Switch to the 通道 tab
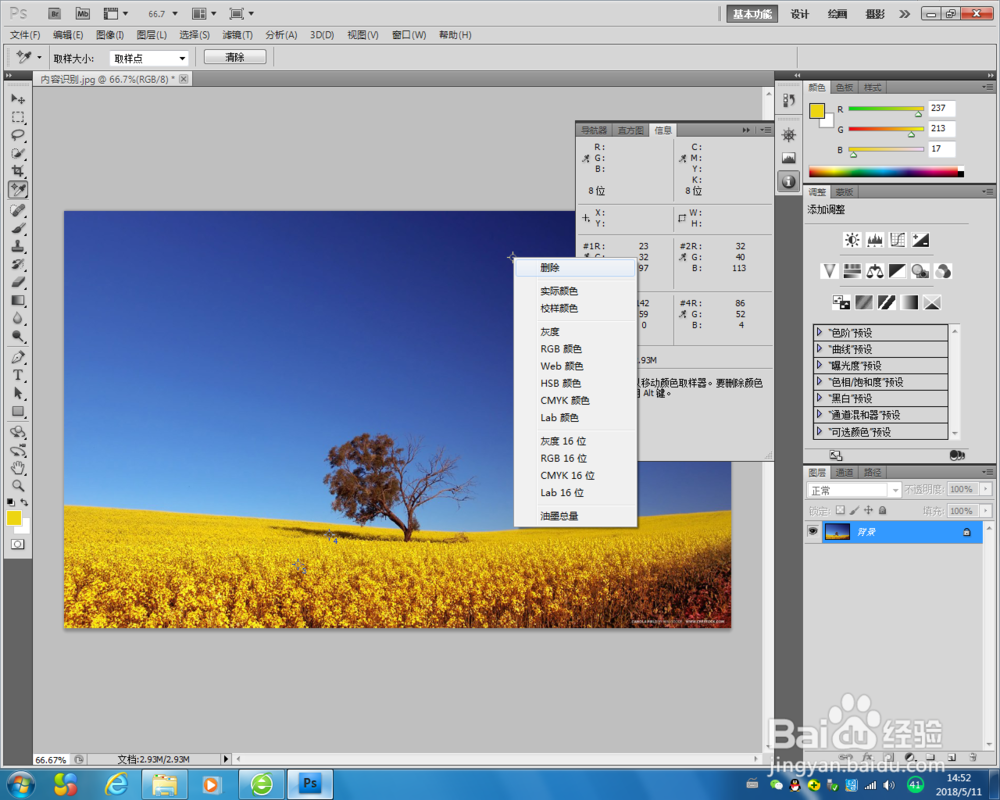 pyautogui.click(x=844, y=472)
